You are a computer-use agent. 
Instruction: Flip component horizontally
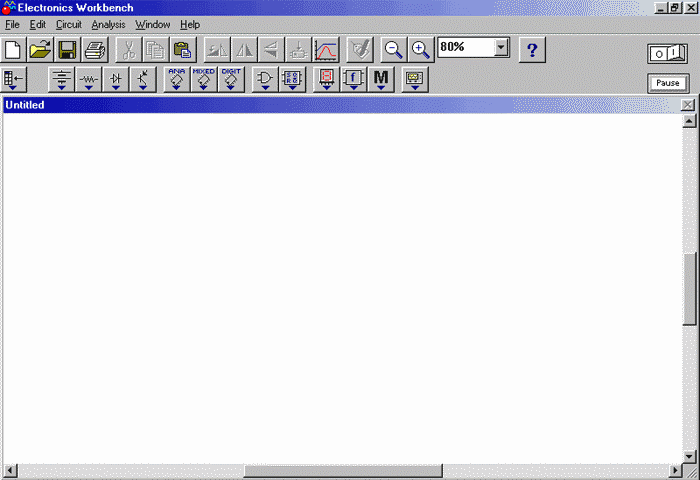point(244,50)
